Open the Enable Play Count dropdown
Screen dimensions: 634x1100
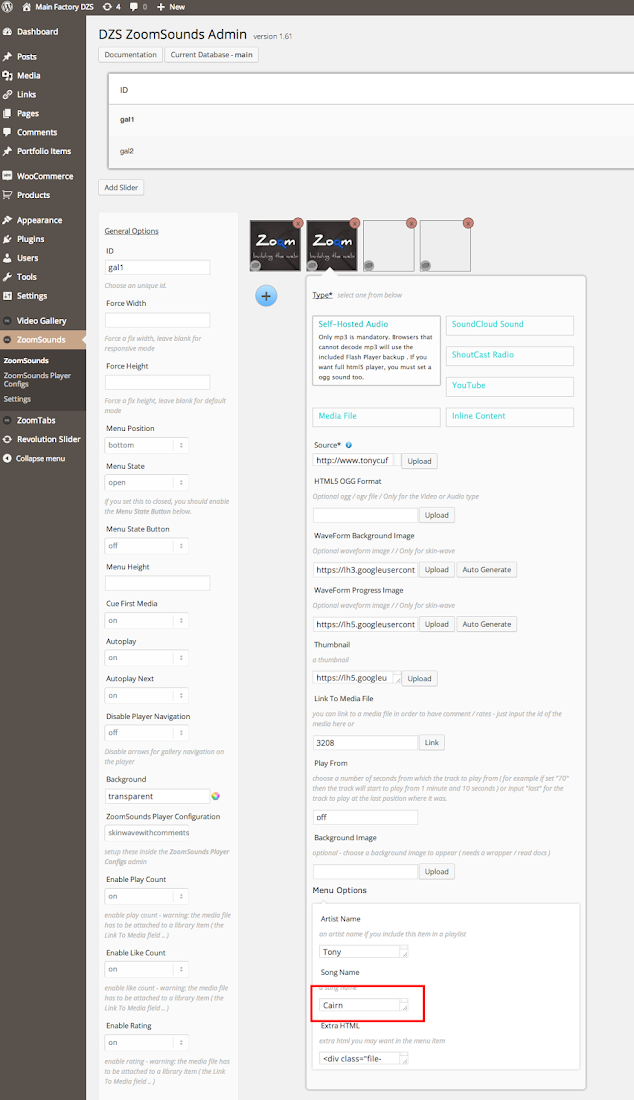coord(147,897)
